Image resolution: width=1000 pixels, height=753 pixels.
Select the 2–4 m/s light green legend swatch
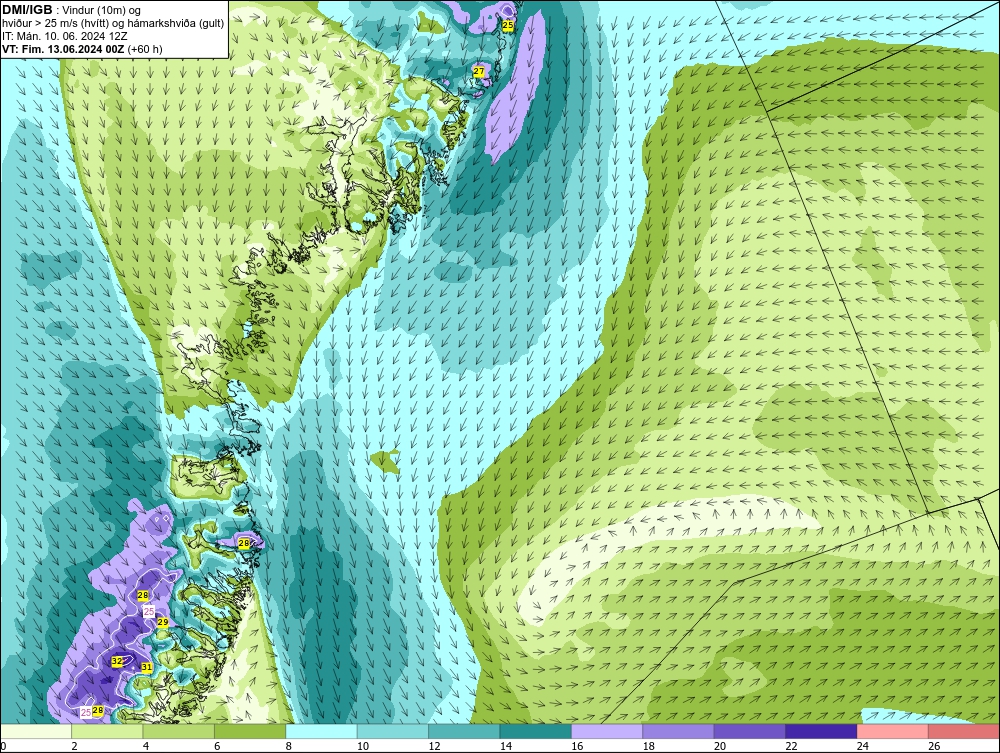tap(107, 731)
